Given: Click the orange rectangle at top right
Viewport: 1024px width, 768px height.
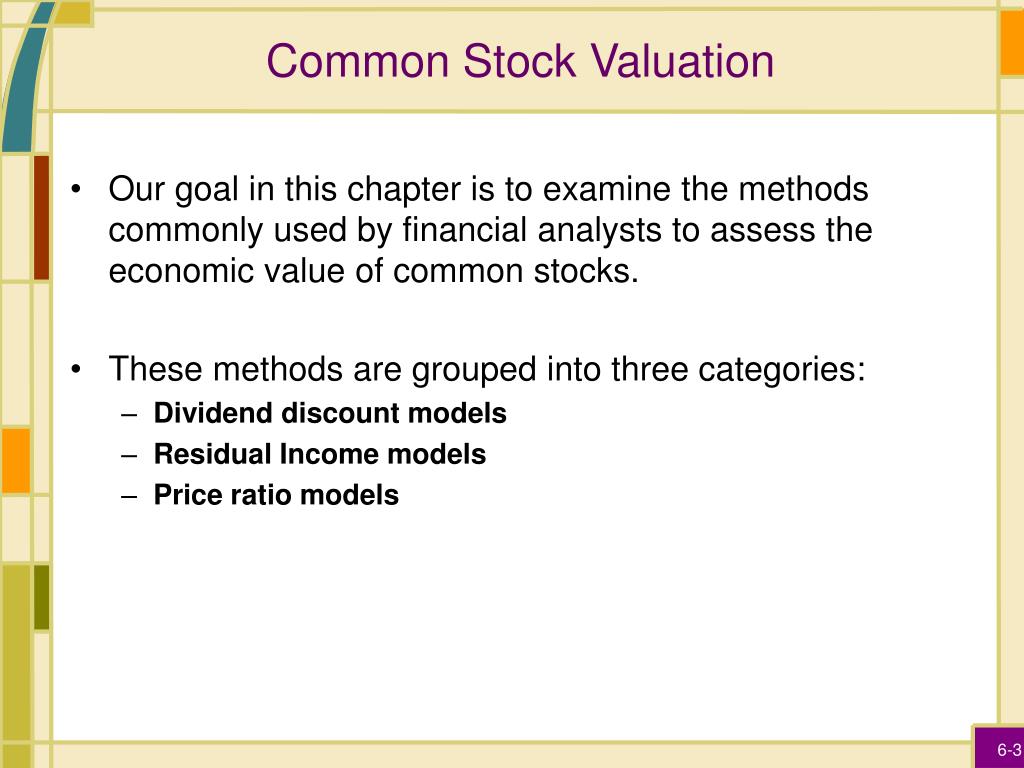Looking at the screenshot, I should pyautogui.click(x=1012, y=43).
